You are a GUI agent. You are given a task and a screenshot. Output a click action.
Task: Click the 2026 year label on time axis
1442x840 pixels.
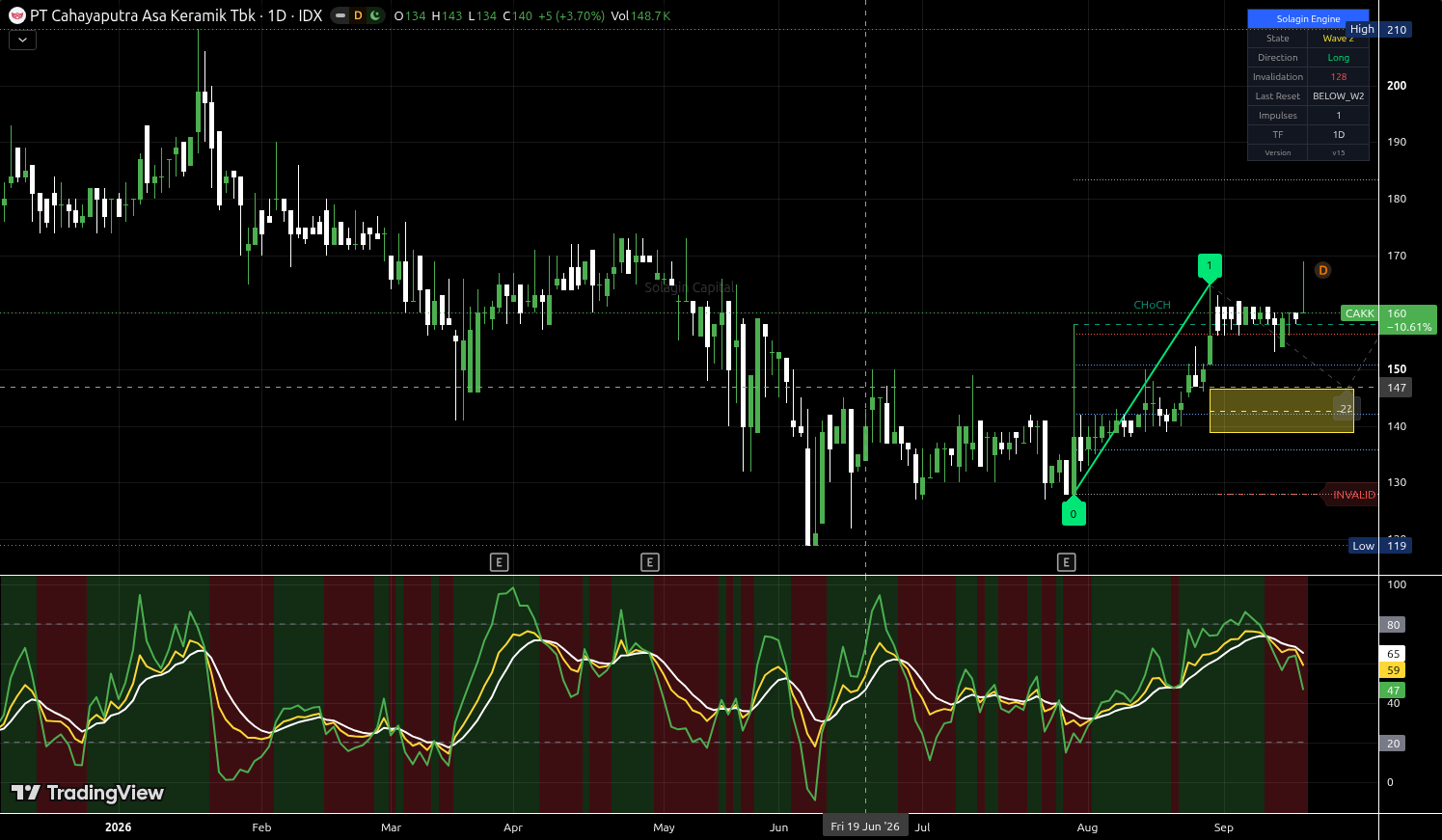tap(118, 827)
